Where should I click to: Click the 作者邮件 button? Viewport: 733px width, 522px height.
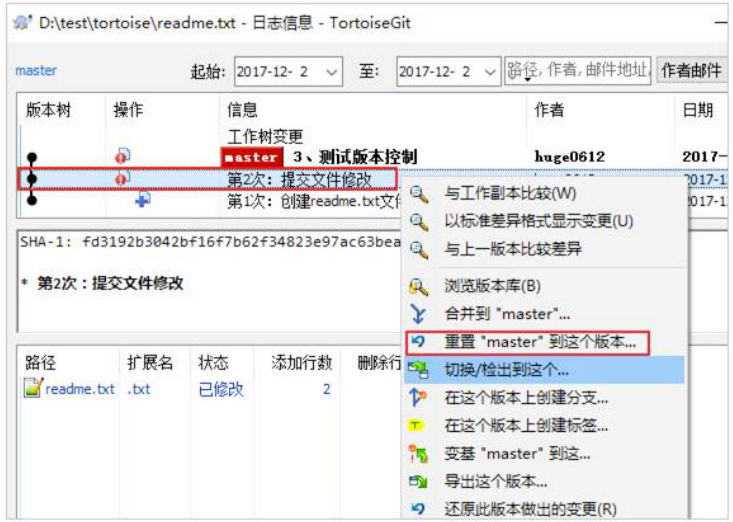[x=691, y=71]
